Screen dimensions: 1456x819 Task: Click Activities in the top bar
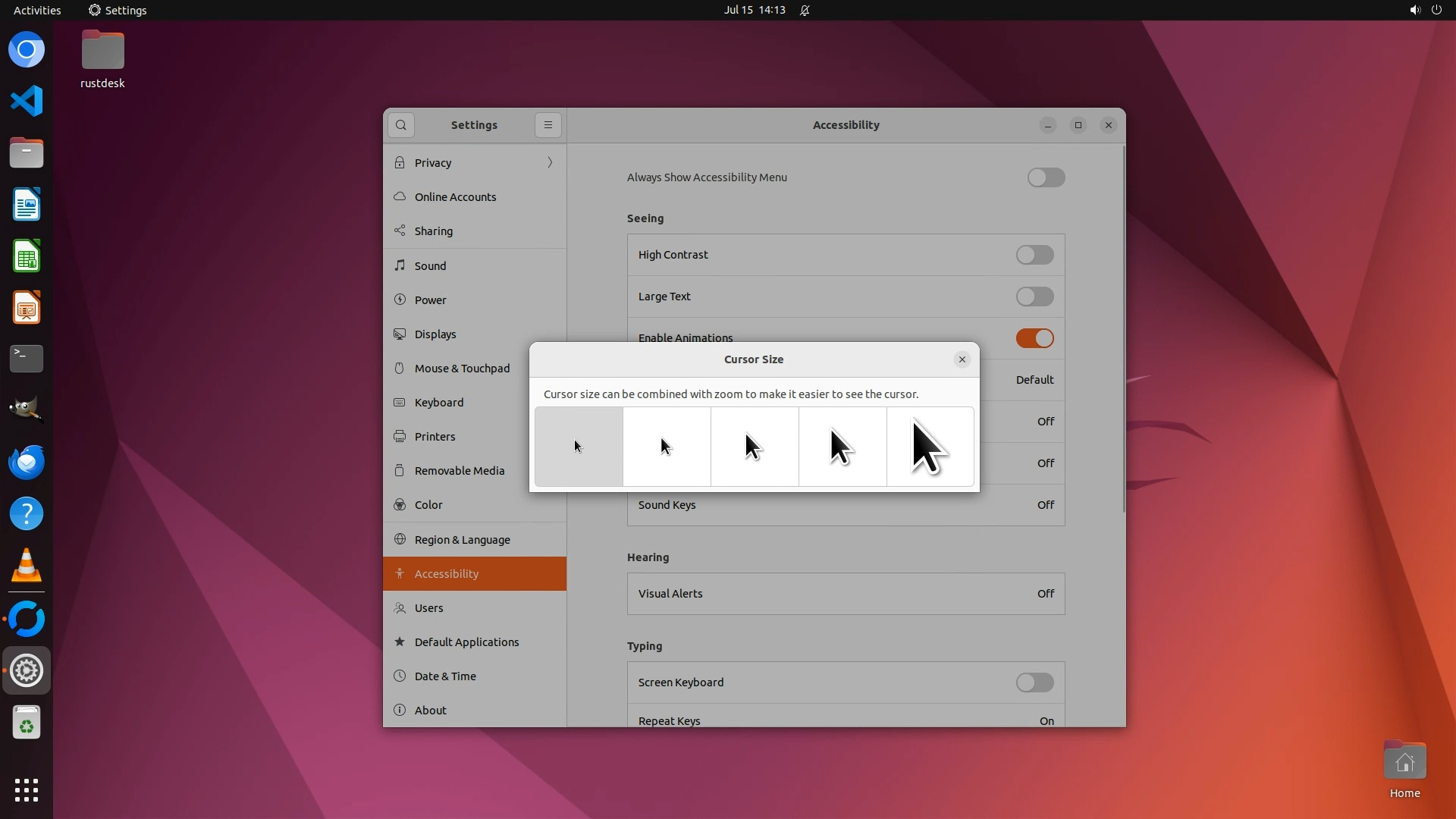click(x=37, y=10)
